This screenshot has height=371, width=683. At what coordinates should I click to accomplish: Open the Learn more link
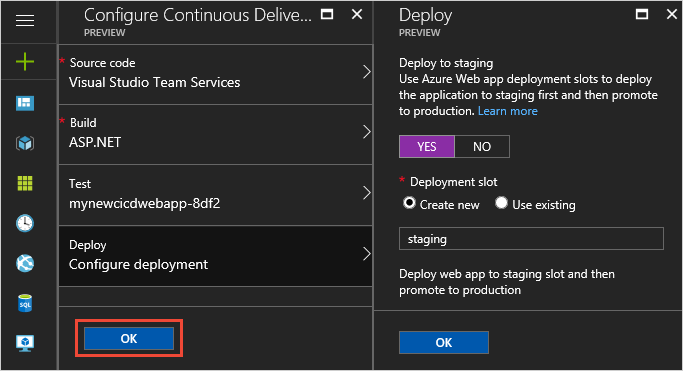point(507,111)
